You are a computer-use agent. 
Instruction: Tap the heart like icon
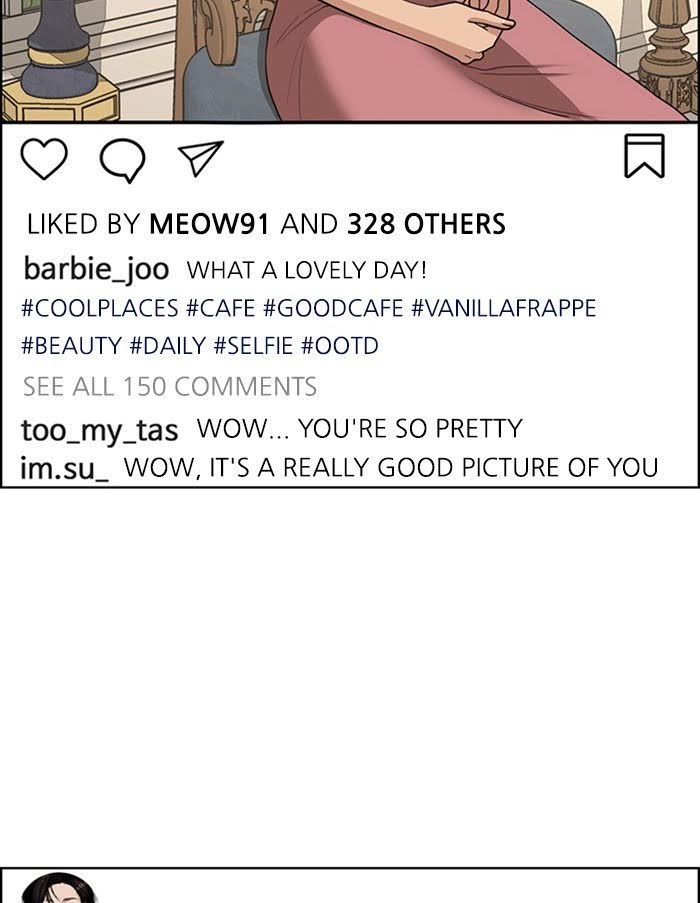coord(44,159)
